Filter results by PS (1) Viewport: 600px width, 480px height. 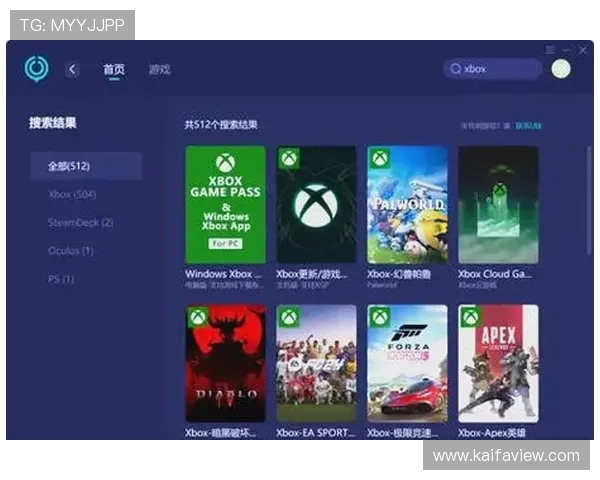[x=61, y=279]
